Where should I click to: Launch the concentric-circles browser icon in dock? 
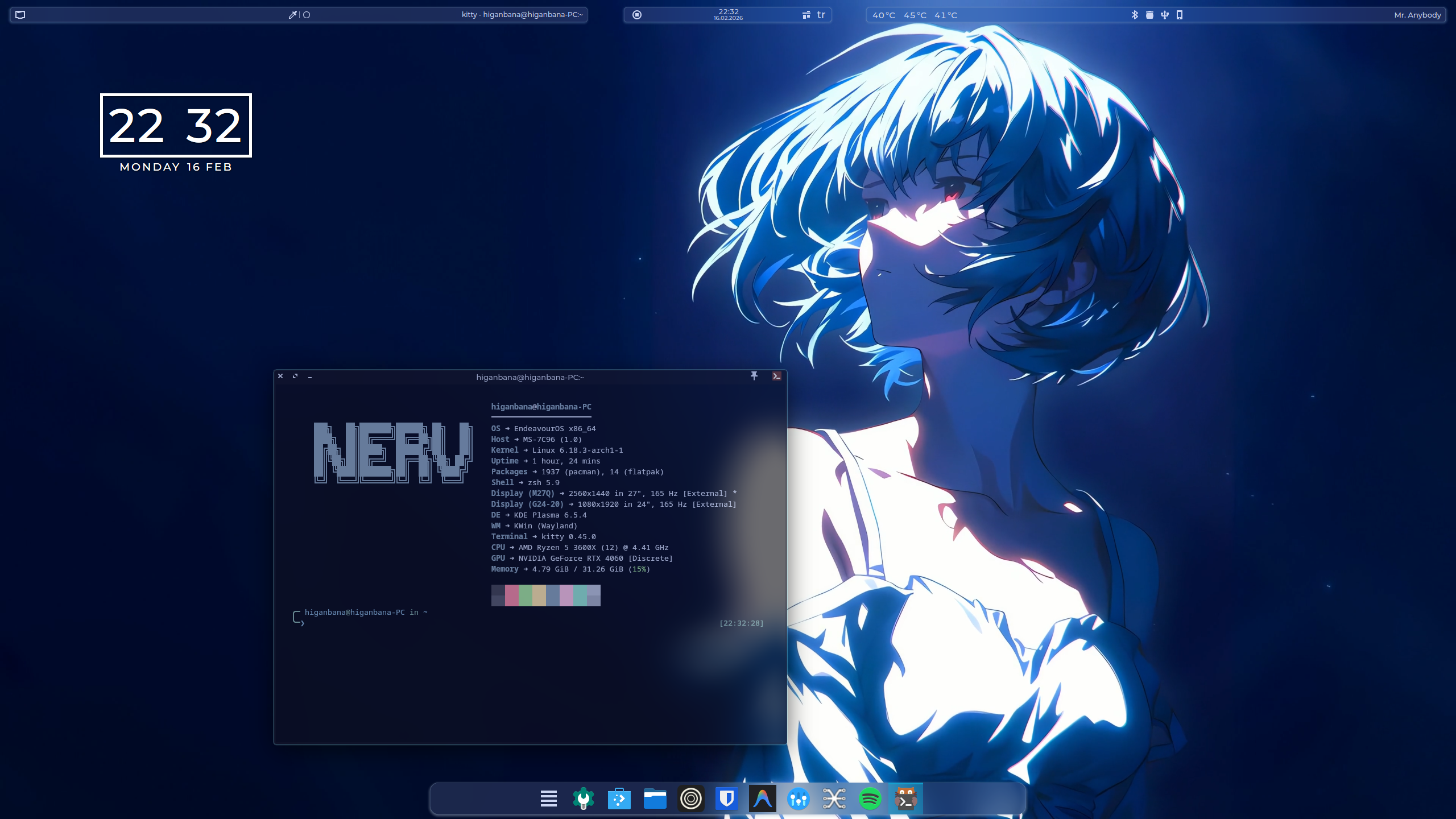[691, 799]
